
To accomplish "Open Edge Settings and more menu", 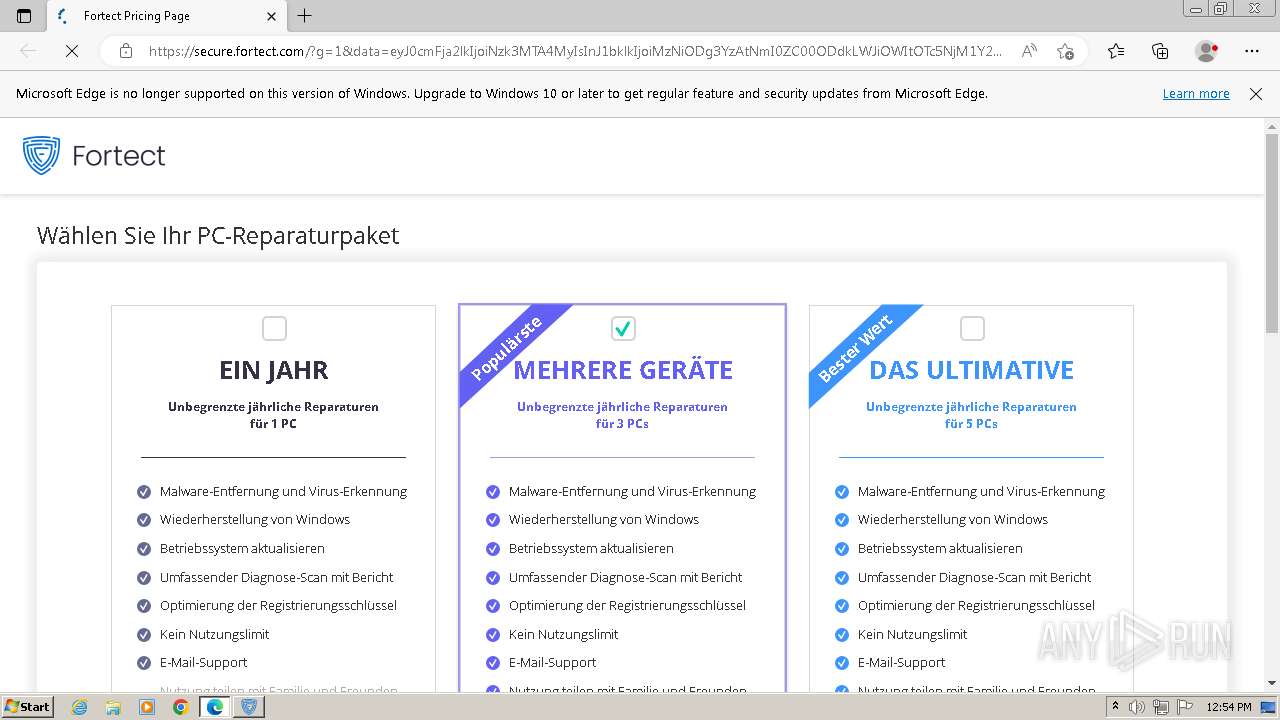I will pyautogui.click(x=1252, y=51).
